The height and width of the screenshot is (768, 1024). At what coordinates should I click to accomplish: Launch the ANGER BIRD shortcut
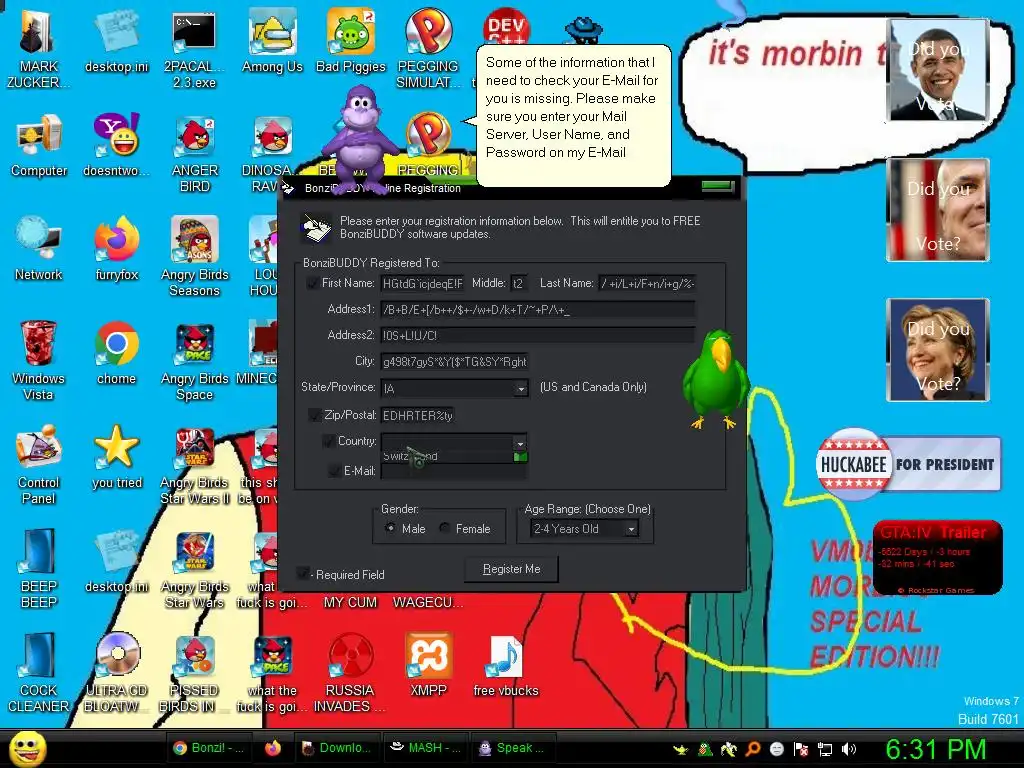click(x=194, y=152)
